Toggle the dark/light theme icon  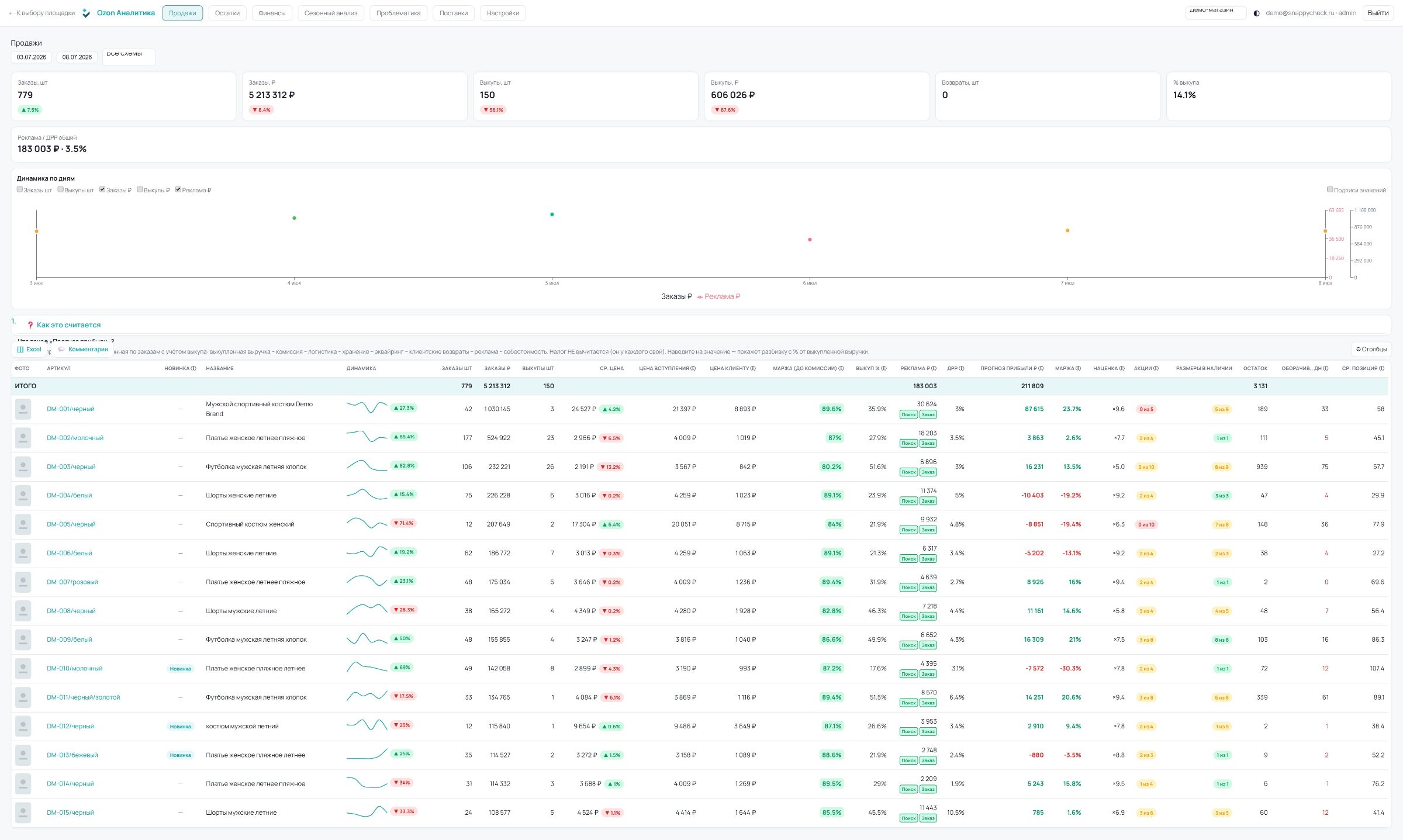[x=1256, y=13]
